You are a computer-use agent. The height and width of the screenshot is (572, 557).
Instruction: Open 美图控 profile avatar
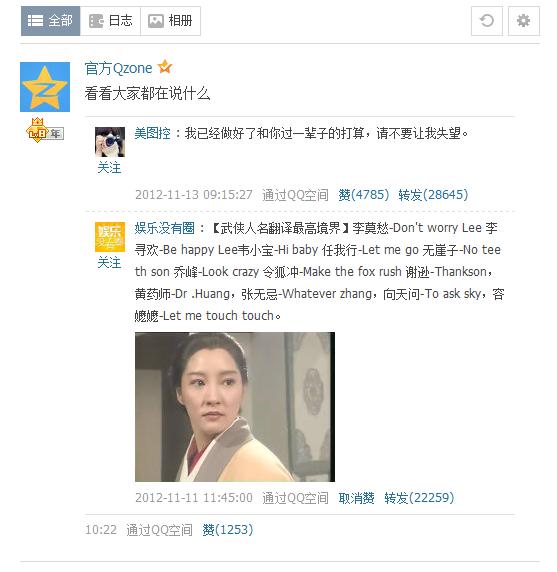pos(110,142)
